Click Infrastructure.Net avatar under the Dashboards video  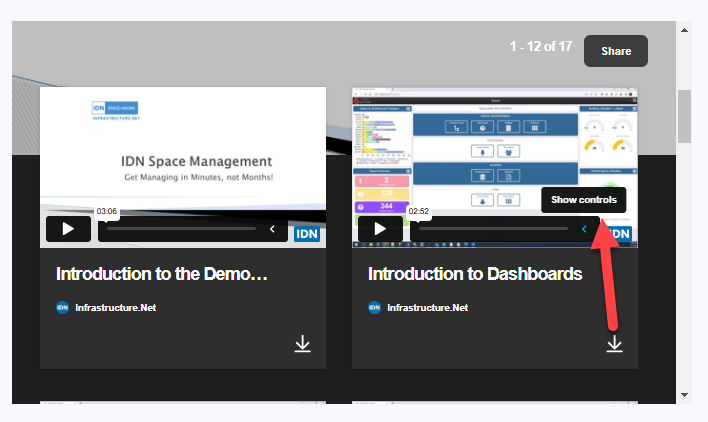[x=374, y=308]
